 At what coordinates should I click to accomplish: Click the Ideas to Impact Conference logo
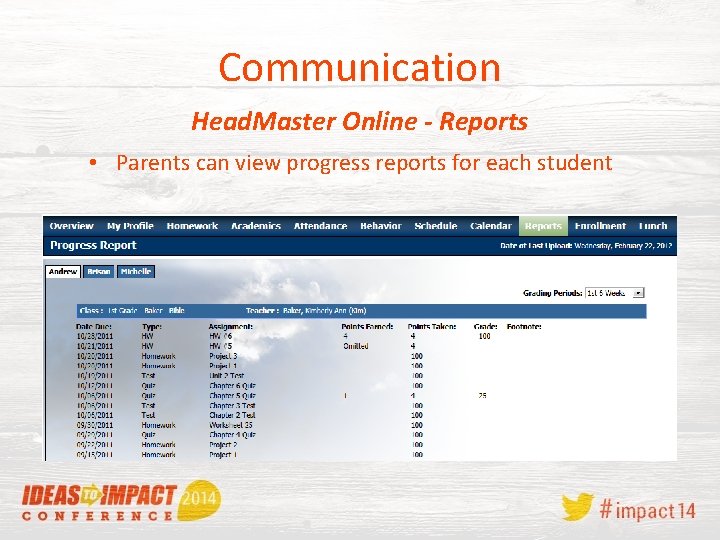(x=121, y=501)
